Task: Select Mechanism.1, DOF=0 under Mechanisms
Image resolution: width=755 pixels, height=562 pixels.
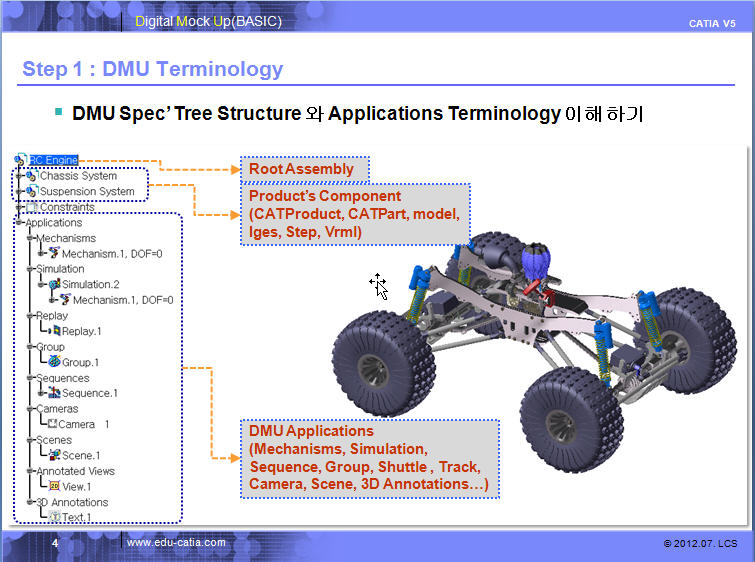Action: click(117, 254)
